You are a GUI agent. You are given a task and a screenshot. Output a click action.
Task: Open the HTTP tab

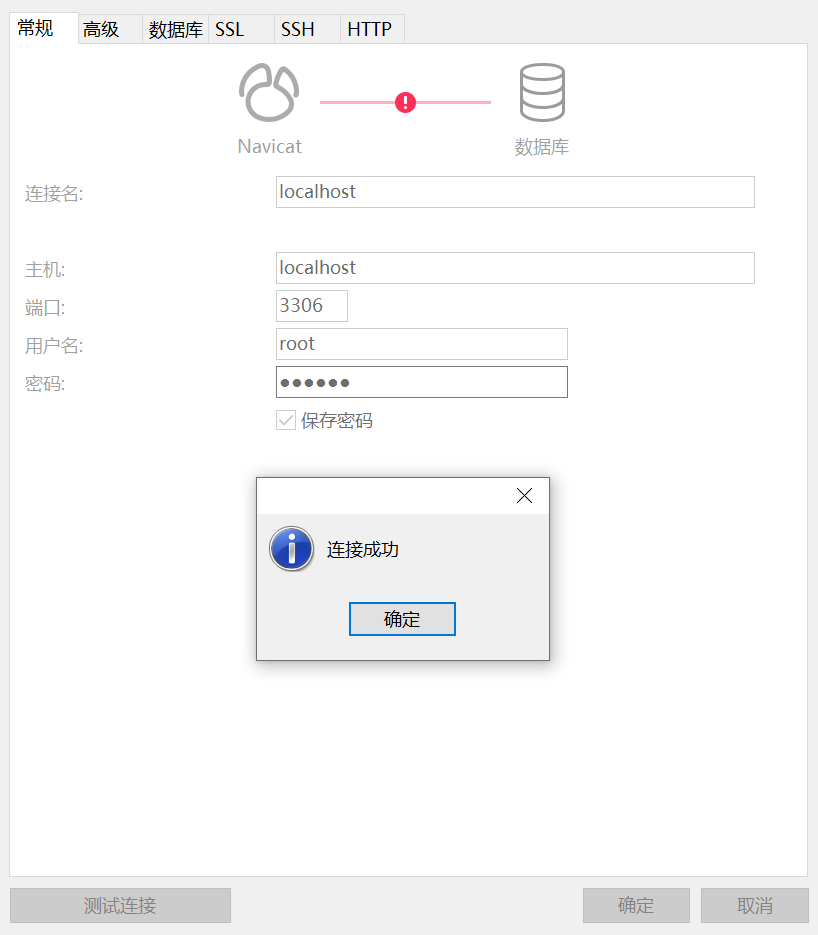pos(370,28)
